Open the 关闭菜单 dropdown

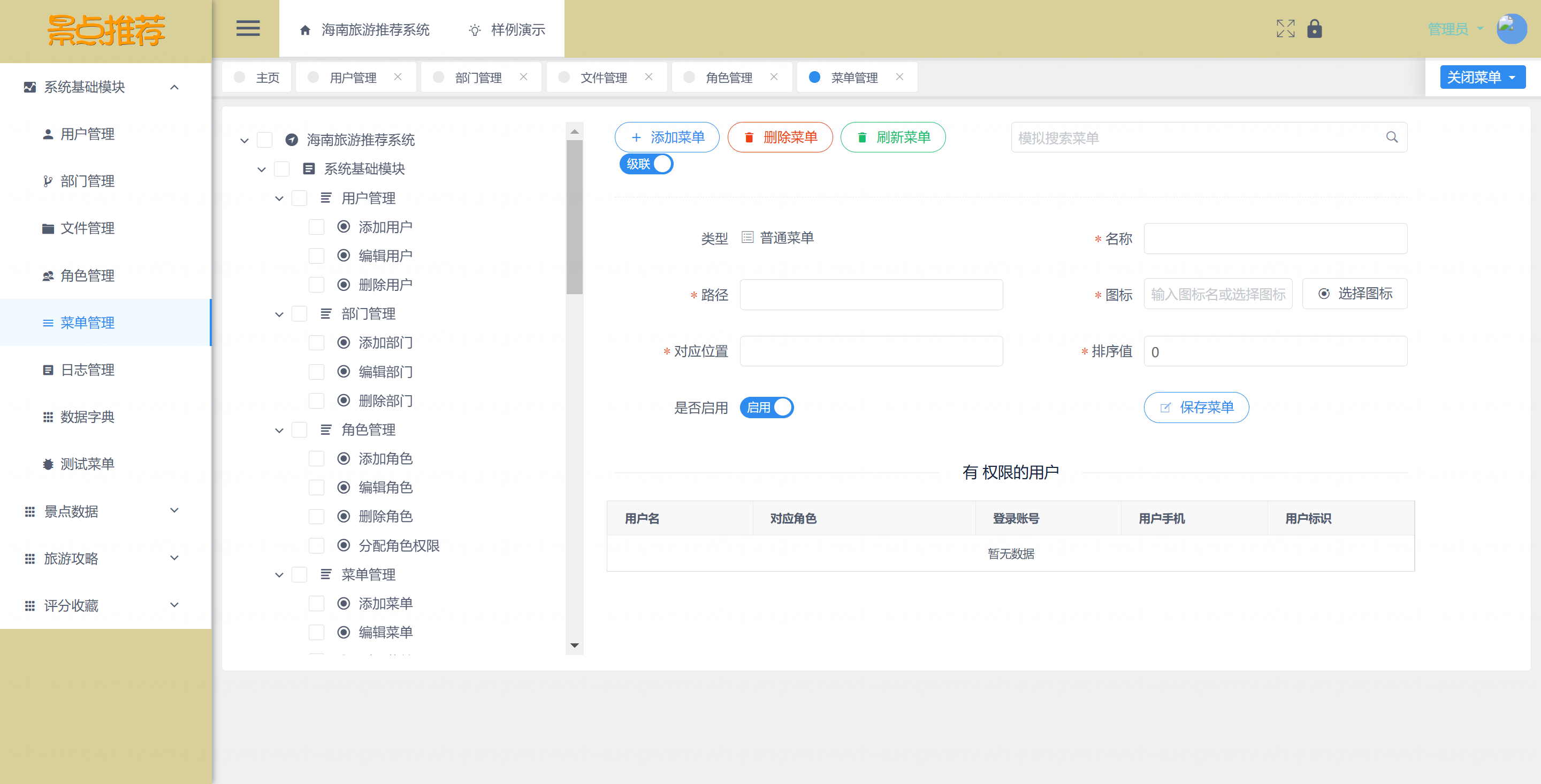click(1482, 77)
